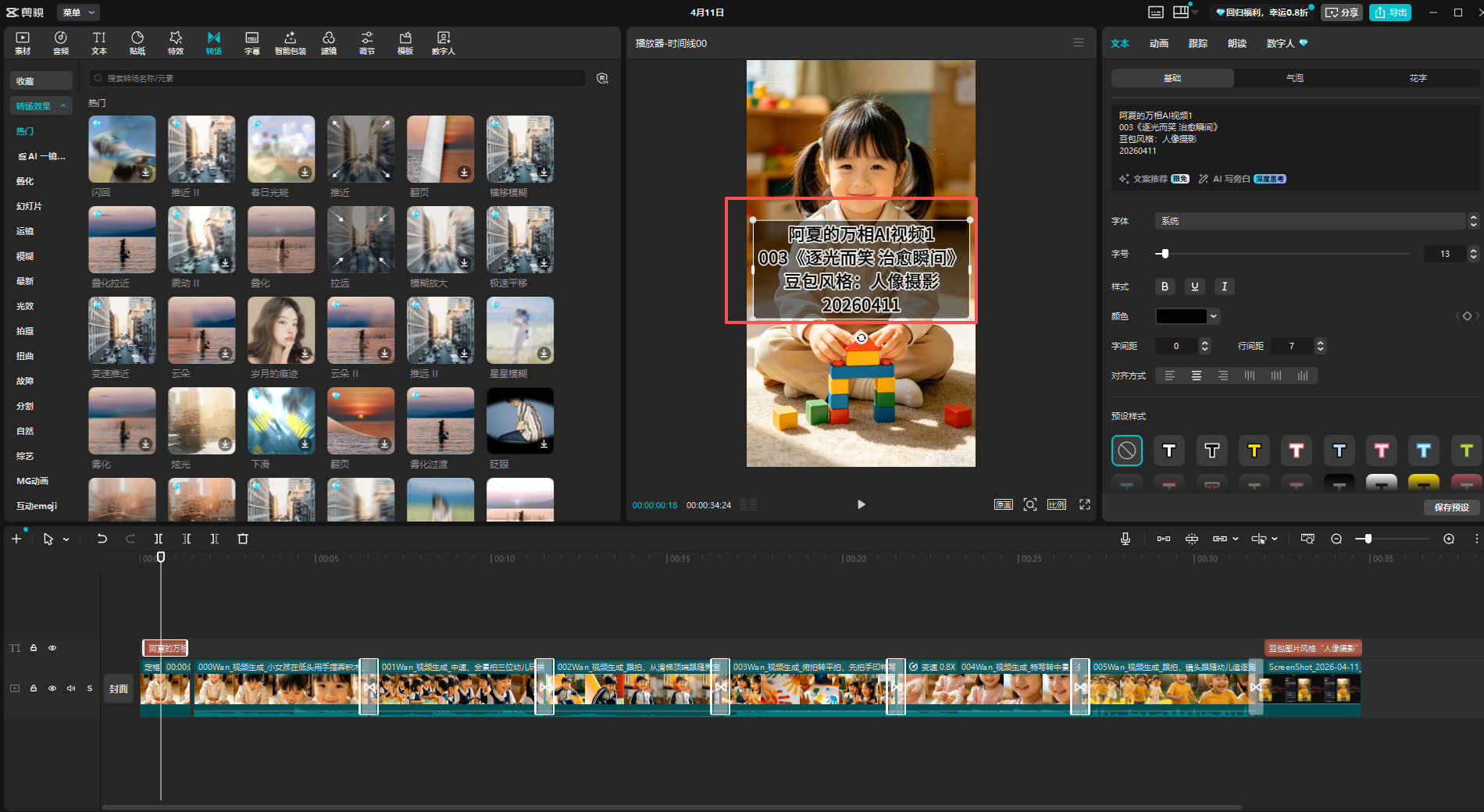Mute the main video track audio

tap(71, 689)
